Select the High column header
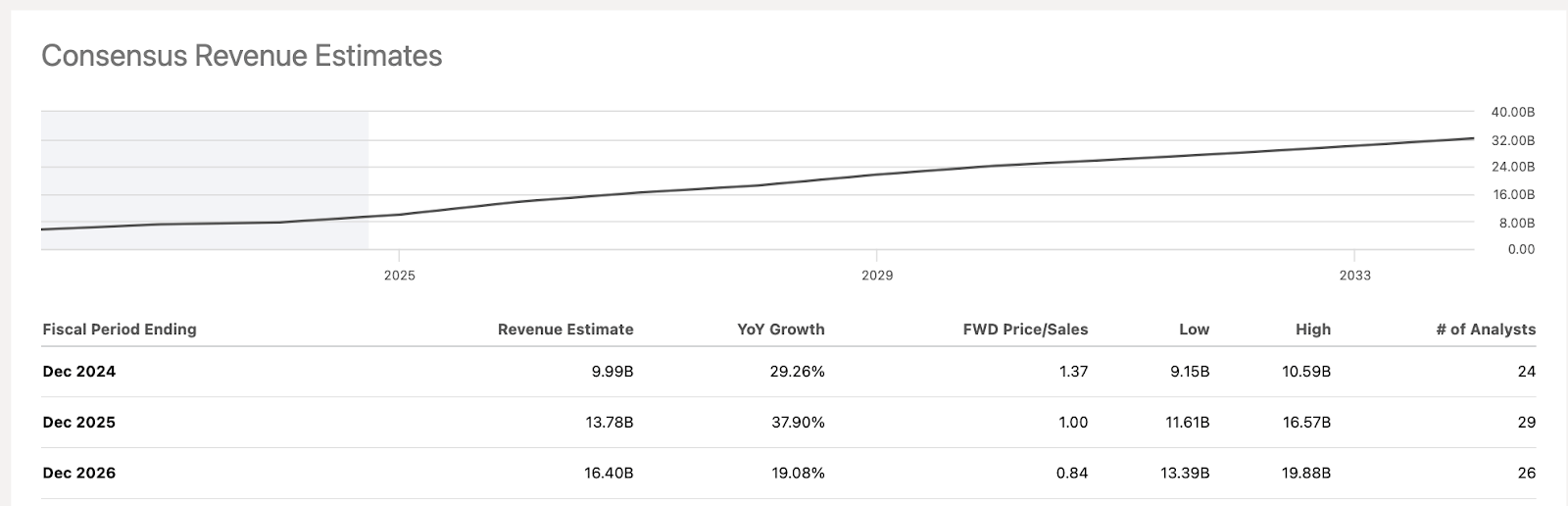The width and height of the screenshot is (1568, 506). (x=1312, y=329)
